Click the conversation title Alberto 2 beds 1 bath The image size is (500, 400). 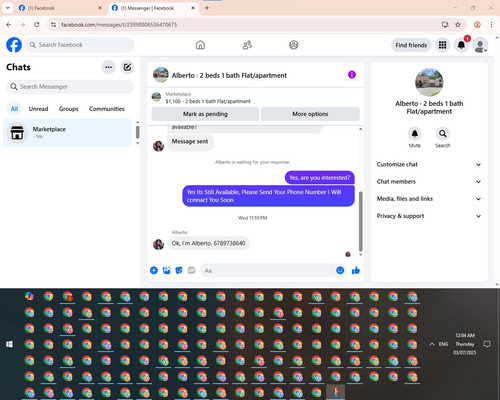(x=229, y=75)
